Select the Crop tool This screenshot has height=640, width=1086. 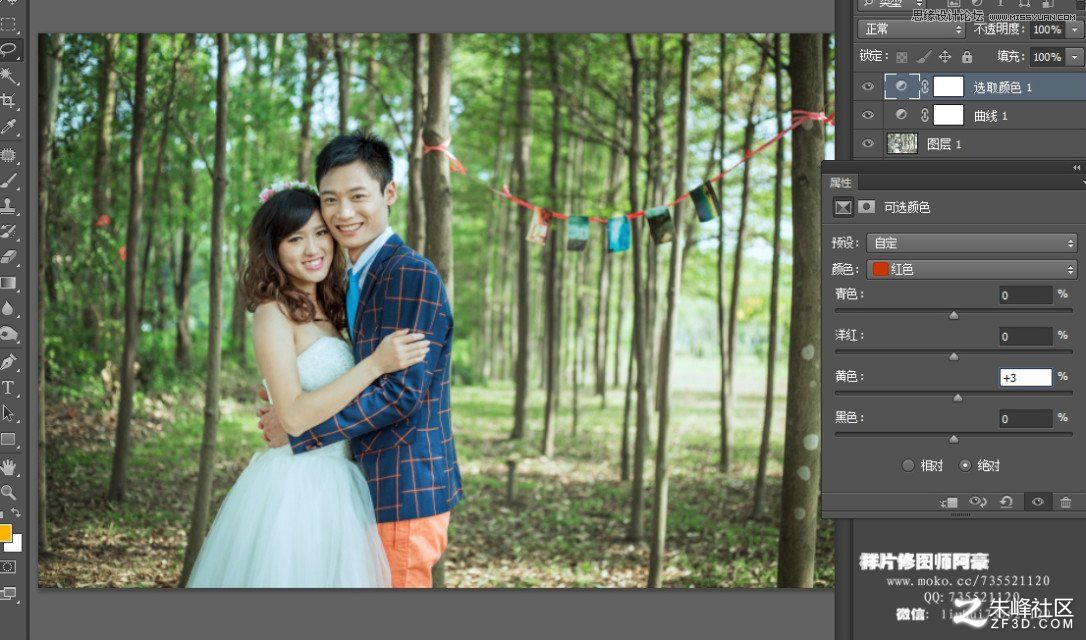[x=8, y=101]
